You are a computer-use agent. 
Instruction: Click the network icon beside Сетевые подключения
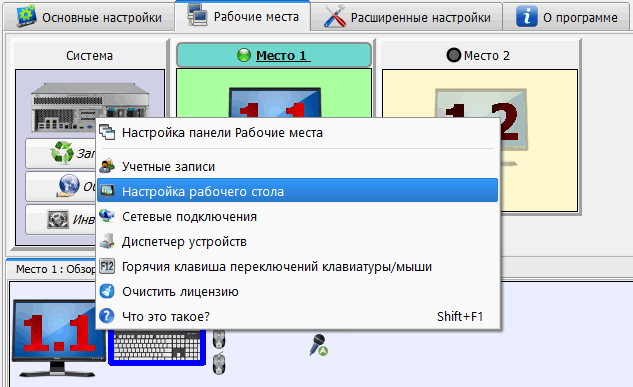107,216
